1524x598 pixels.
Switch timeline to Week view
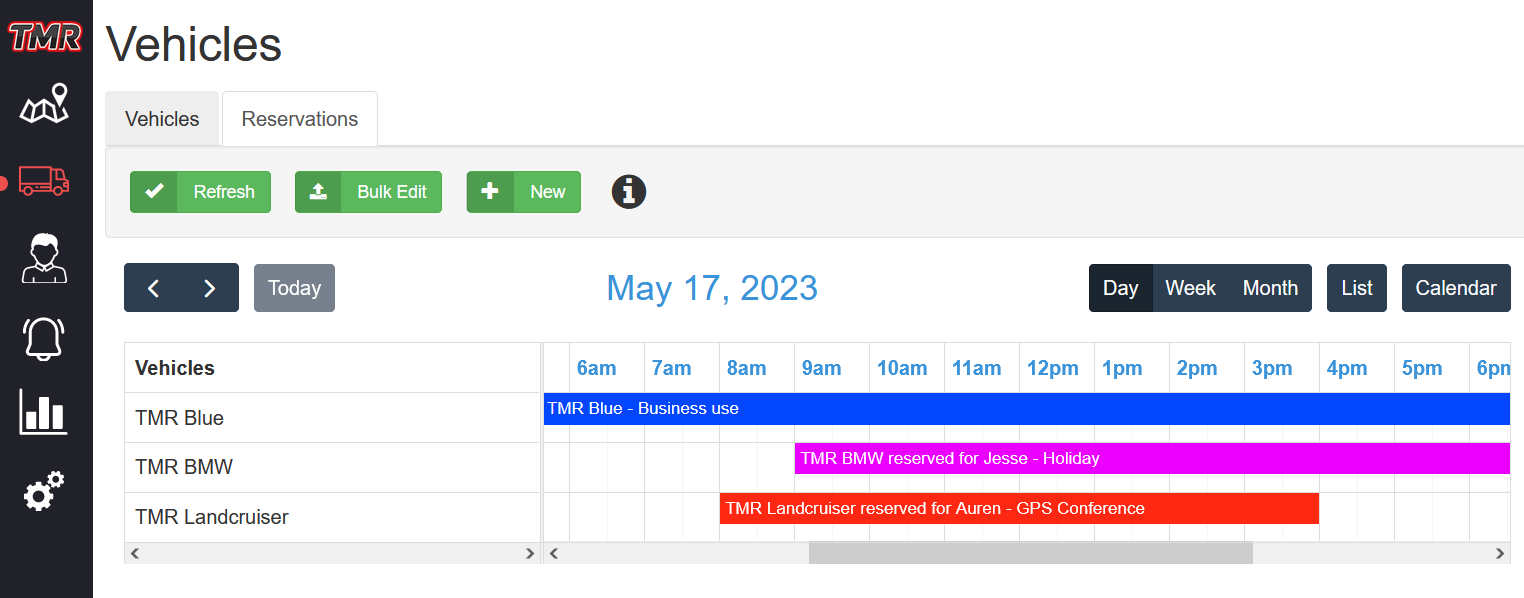pos(1190,288)
